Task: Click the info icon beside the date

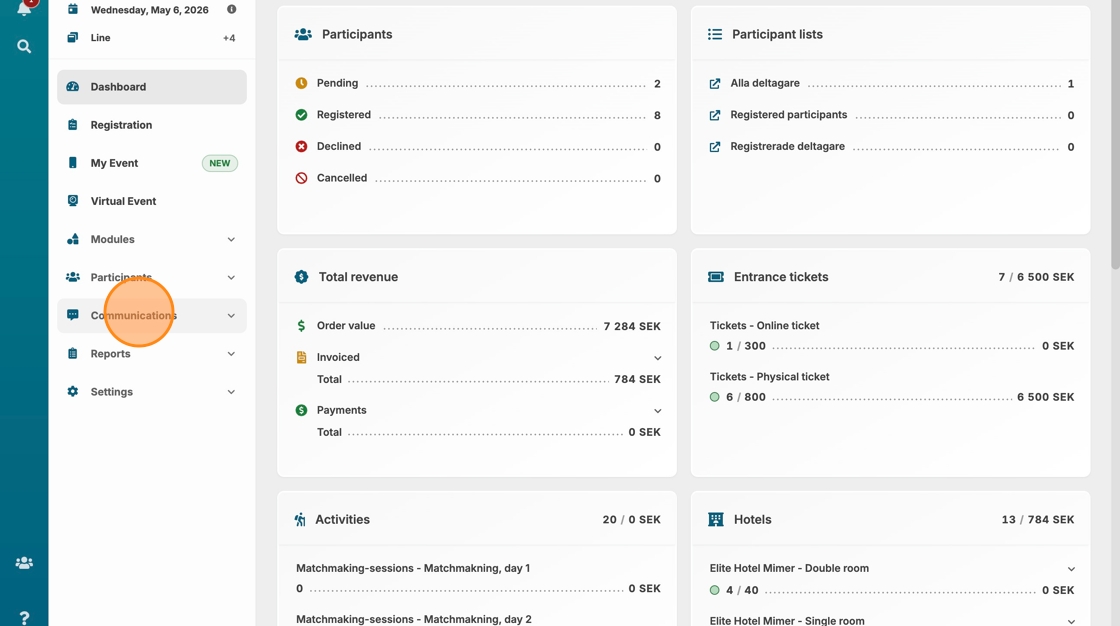Action: click(231, 10)
